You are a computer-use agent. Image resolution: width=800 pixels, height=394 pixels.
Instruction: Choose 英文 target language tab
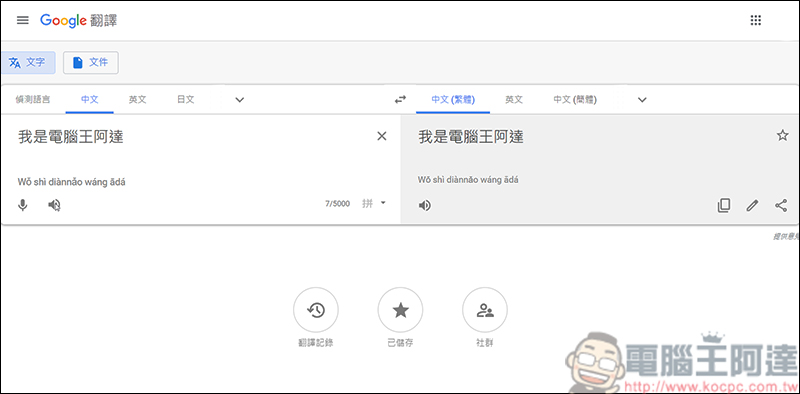[x=514, y=100]
